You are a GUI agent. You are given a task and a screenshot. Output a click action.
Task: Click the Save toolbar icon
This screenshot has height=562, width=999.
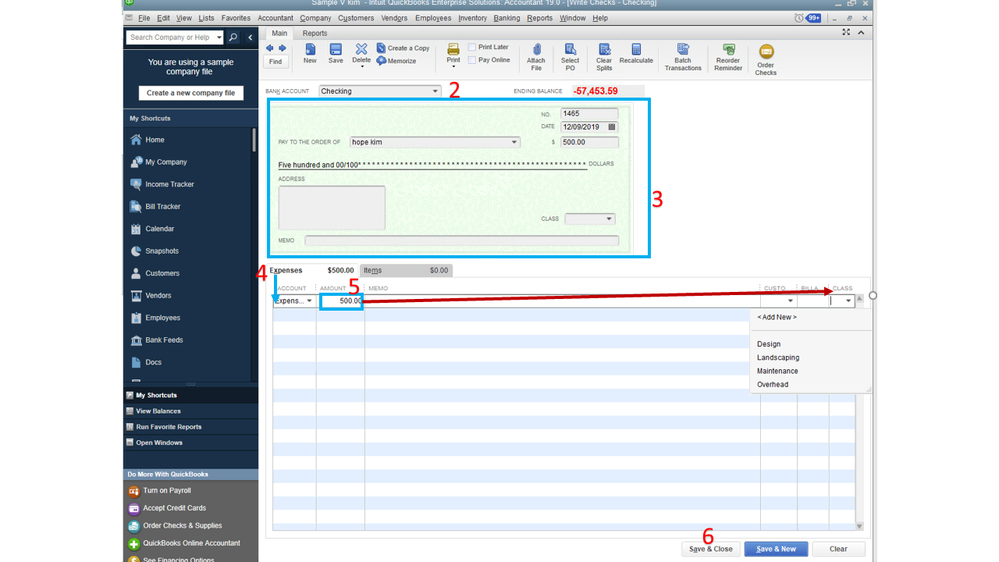click(335, 54)
